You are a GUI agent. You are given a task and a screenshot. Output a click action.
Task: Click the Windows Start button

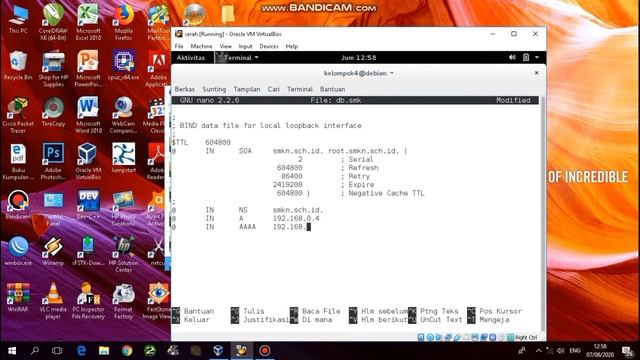(x=11, y=351)
